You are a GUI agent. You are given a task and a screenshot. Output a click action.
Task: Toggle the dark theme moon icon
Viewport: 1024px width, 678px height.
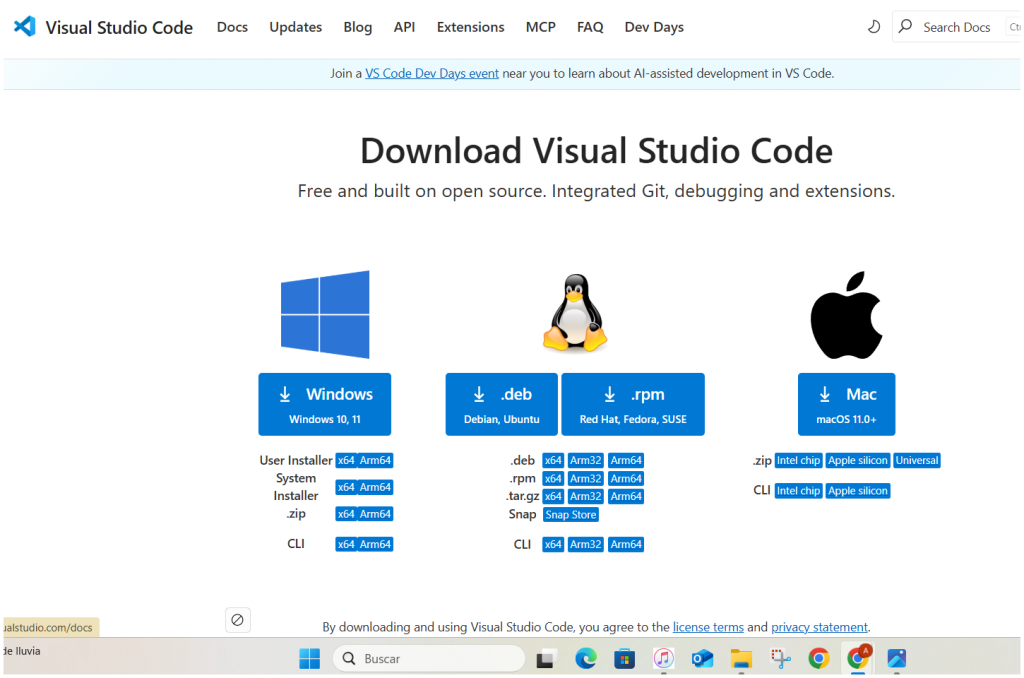[873, 27]
